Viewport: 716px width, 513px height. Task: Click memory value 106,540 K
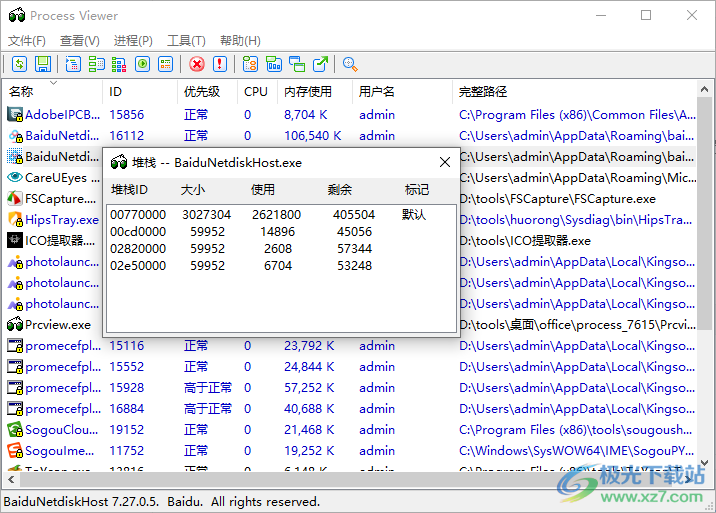(313, 136)
